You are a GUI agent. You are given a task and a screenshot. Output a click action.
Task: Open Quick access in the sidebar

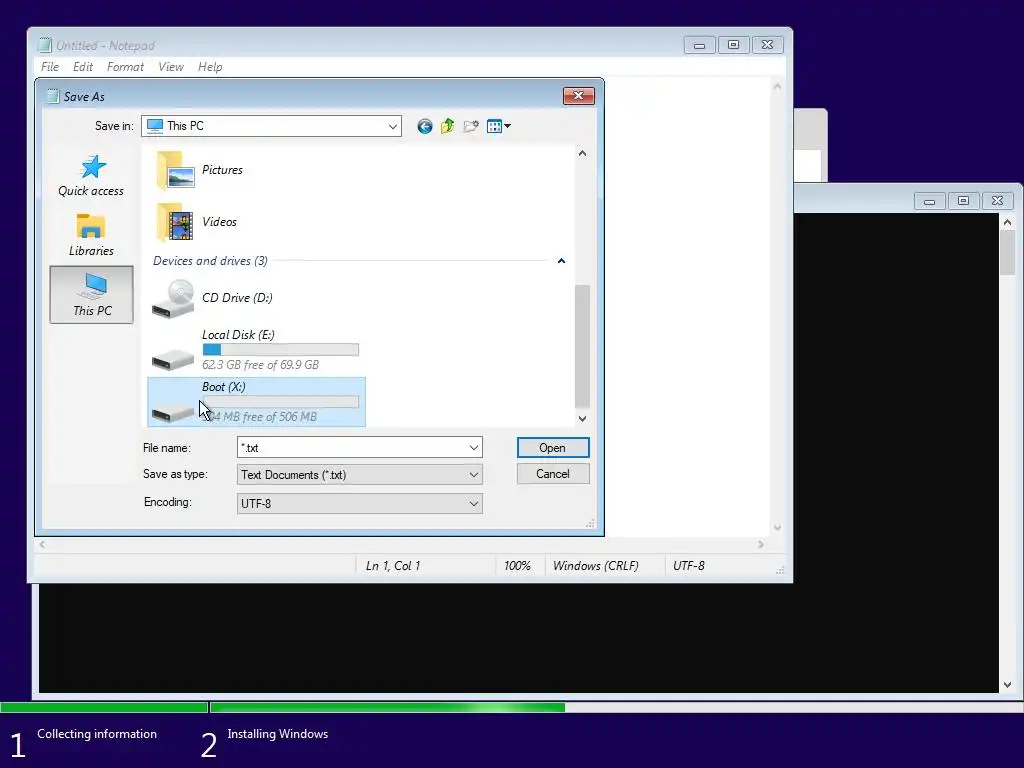[91, 176]
